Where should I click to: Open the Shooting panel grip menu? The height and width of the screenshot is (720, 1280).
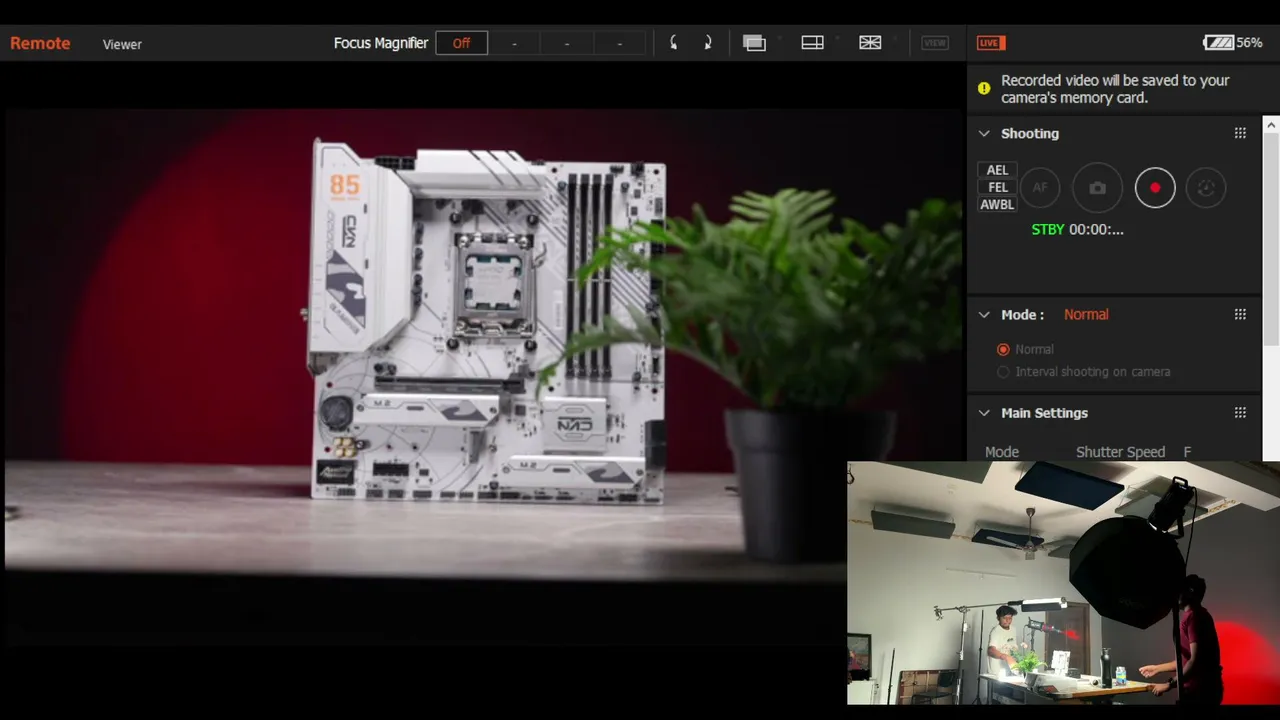tap(1240, 133)
